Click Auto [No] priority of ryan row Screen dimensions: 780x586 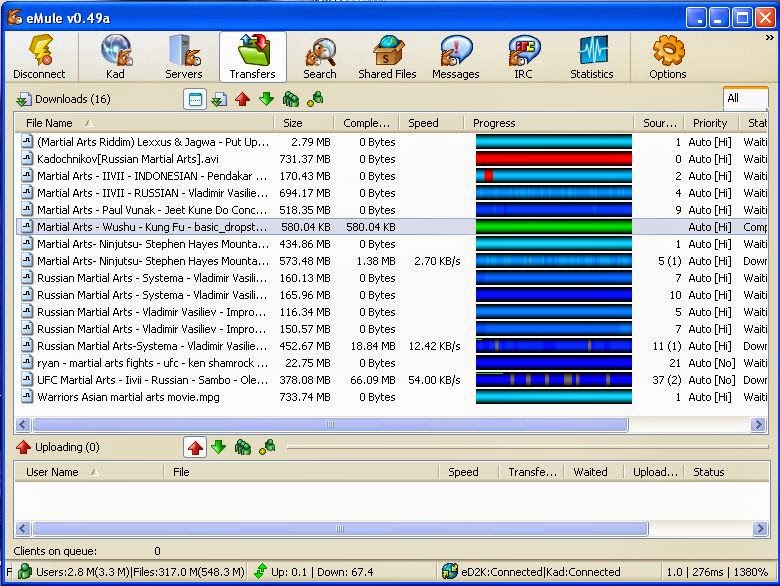(711, 363)
